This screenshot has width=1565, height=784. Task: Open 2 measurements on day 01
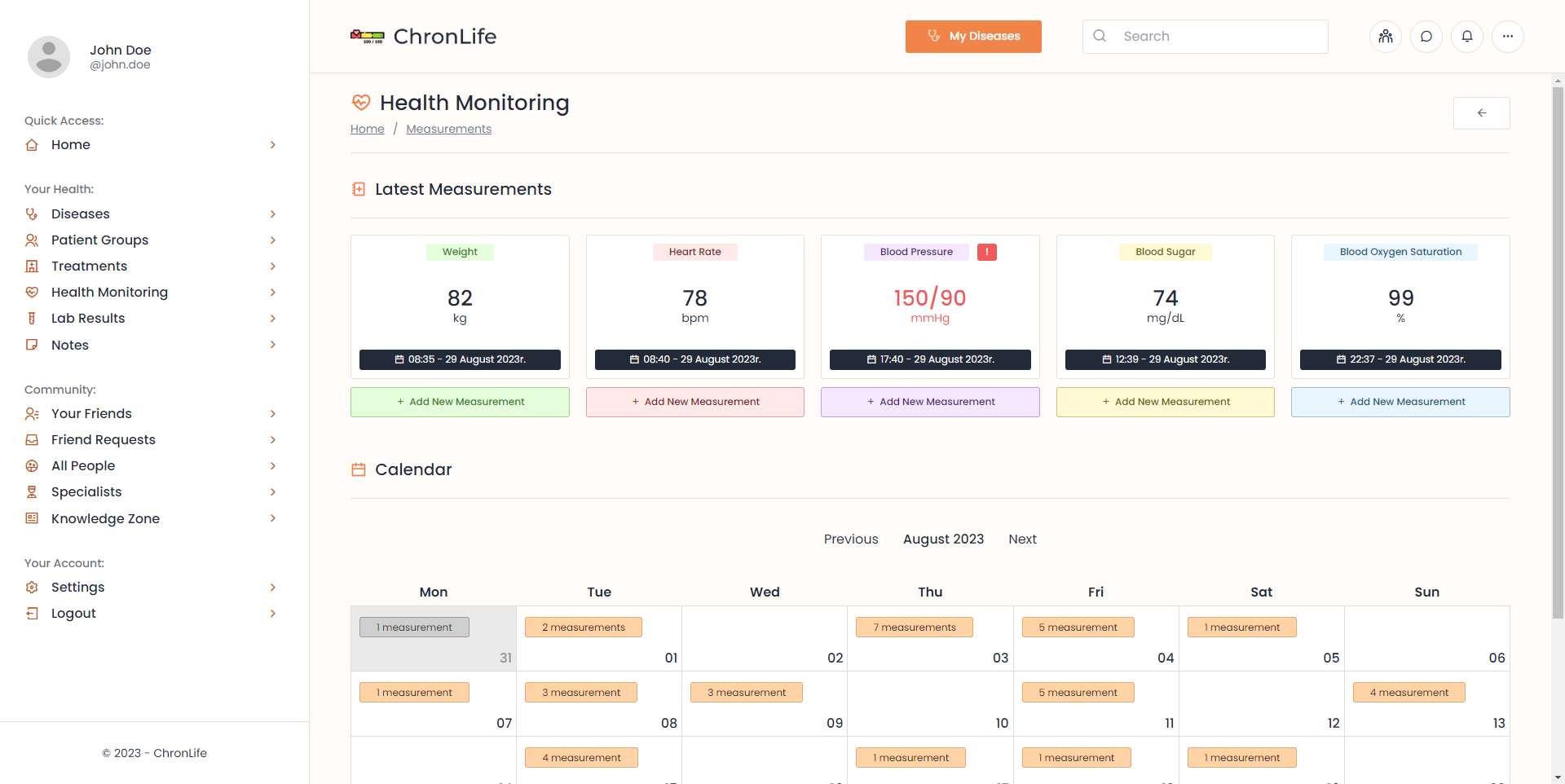click(x=584, y=628)
